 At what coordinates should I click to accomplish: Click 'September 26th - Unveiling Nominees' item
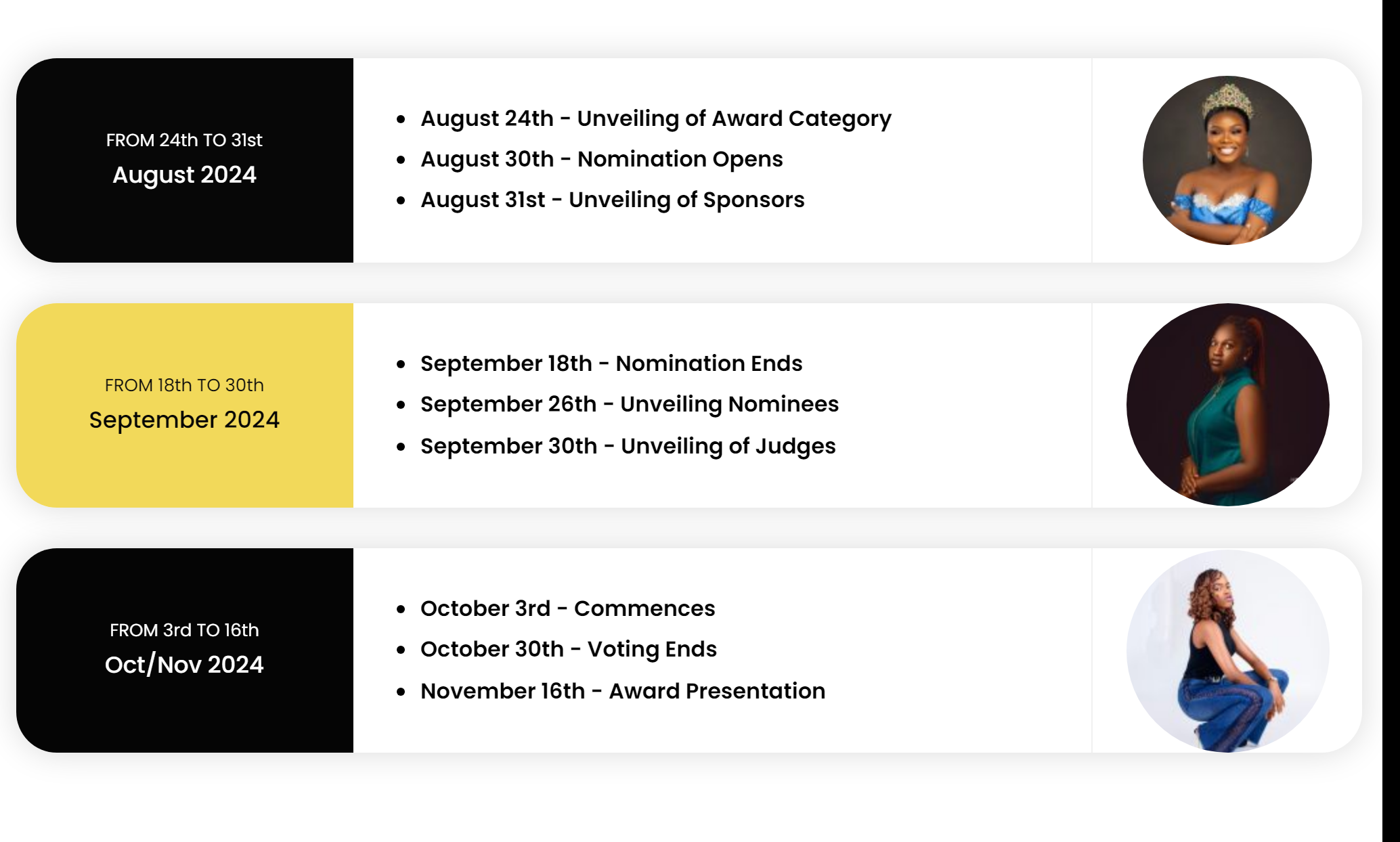(629, 404)
